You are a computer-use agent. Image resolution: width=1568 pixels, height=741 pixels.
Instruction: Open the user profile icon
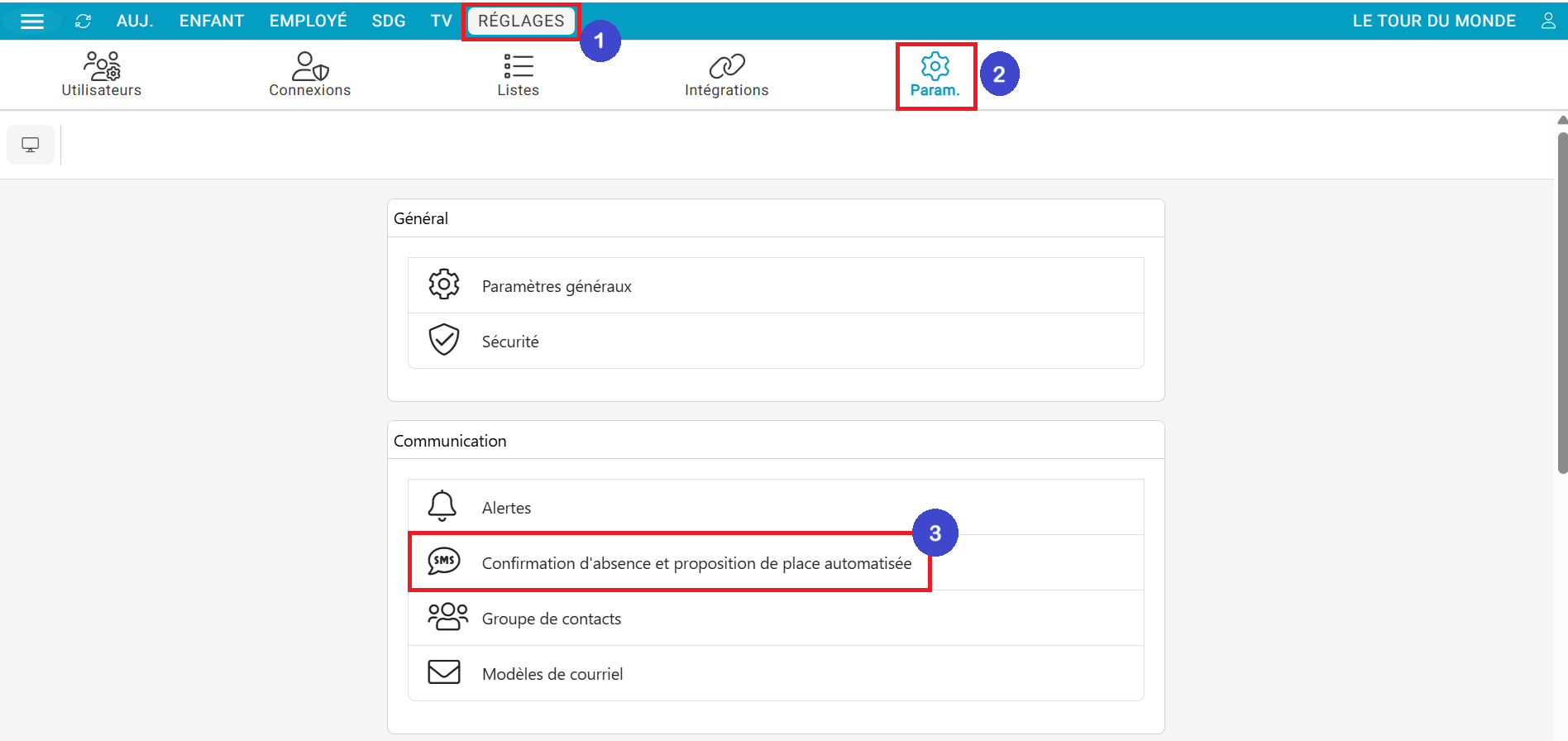[1548, 21]
